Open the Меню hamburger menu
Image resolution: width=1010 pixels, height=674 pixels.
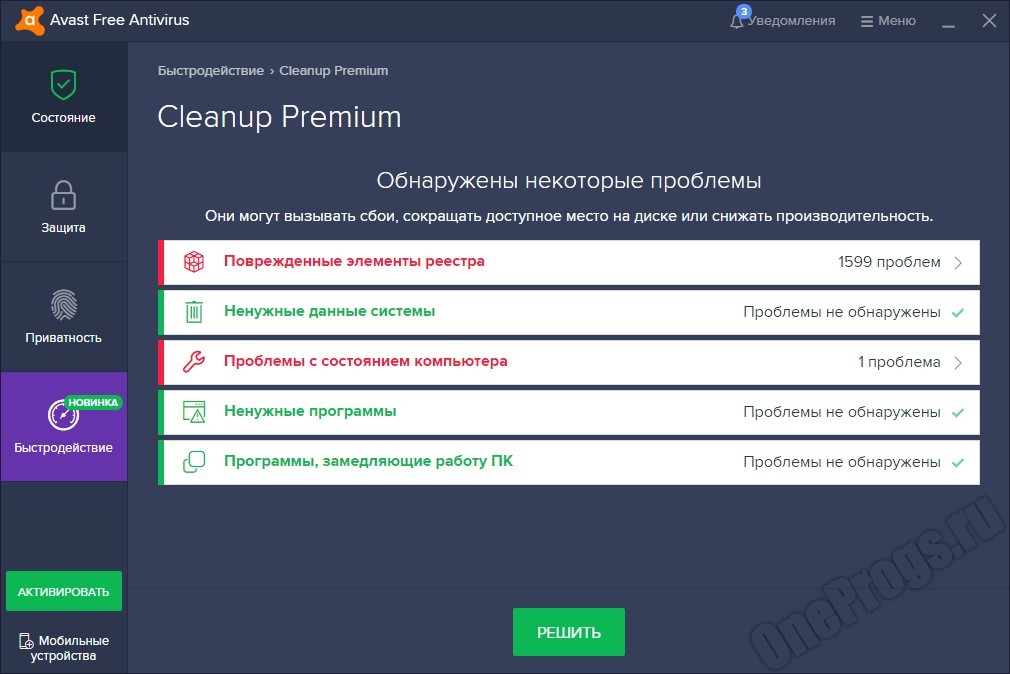[x=887, y=21]
